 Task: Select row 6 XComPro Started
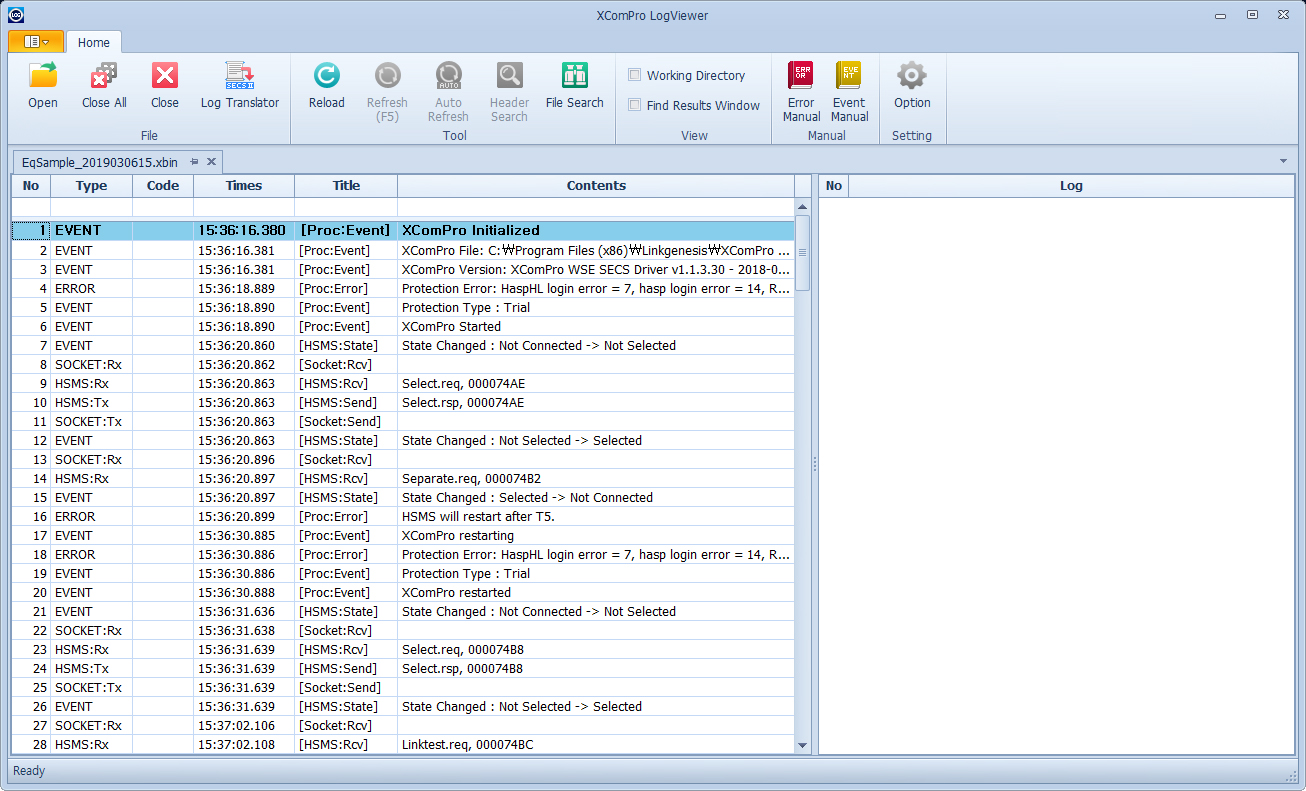[x=403, y=326]
